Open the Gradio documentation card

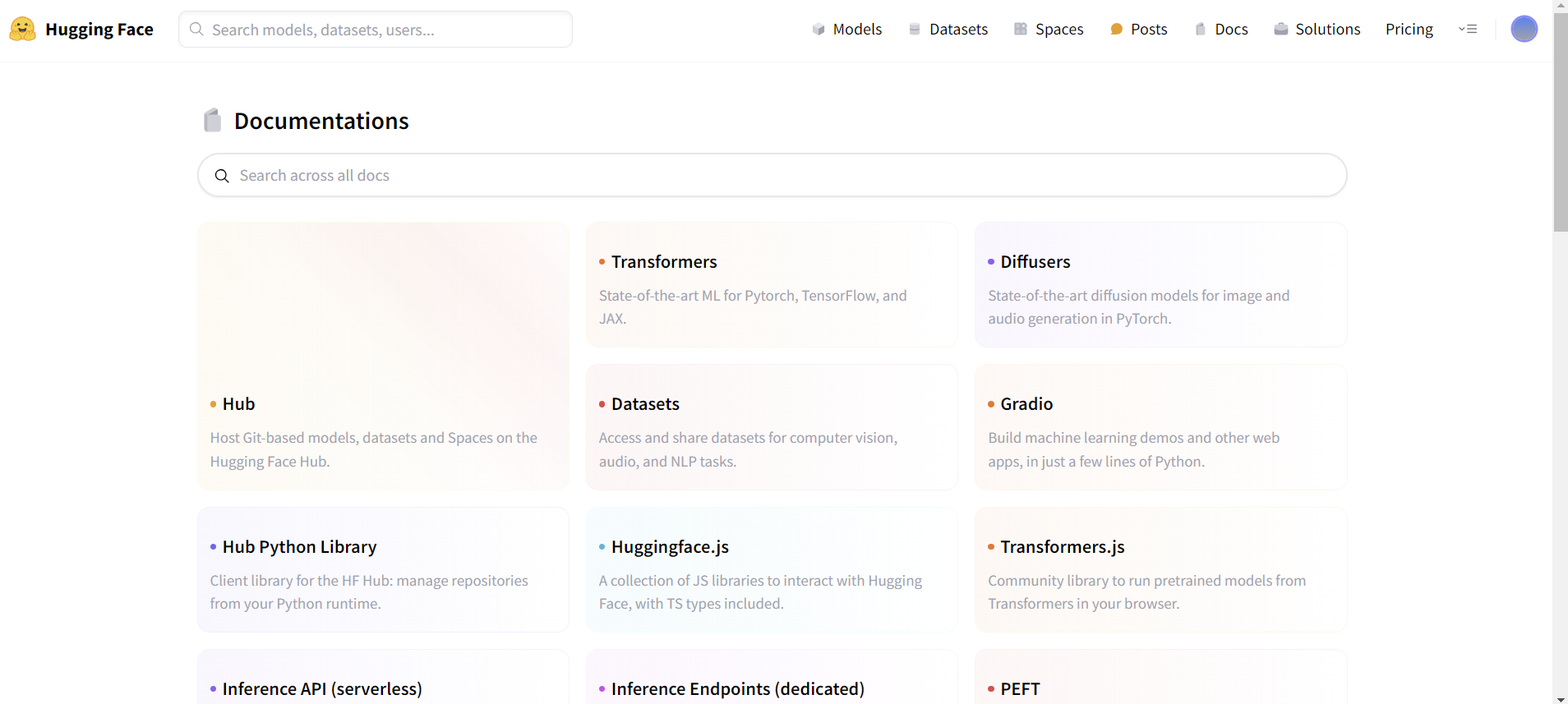point(1160,427)
